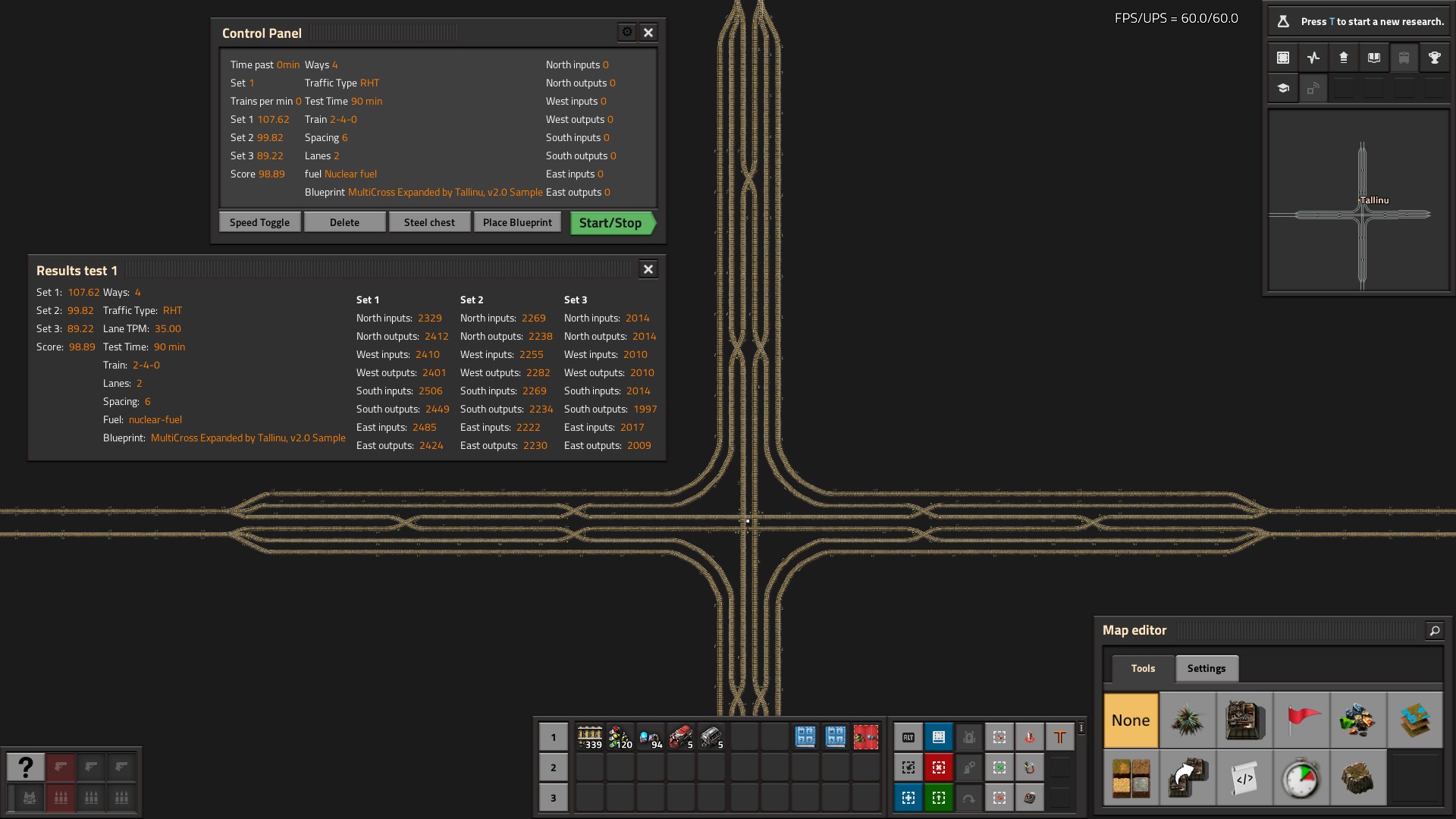1456x819 pixels.
Task: Click the orange T shortcut button
Action: (1060, 737)
